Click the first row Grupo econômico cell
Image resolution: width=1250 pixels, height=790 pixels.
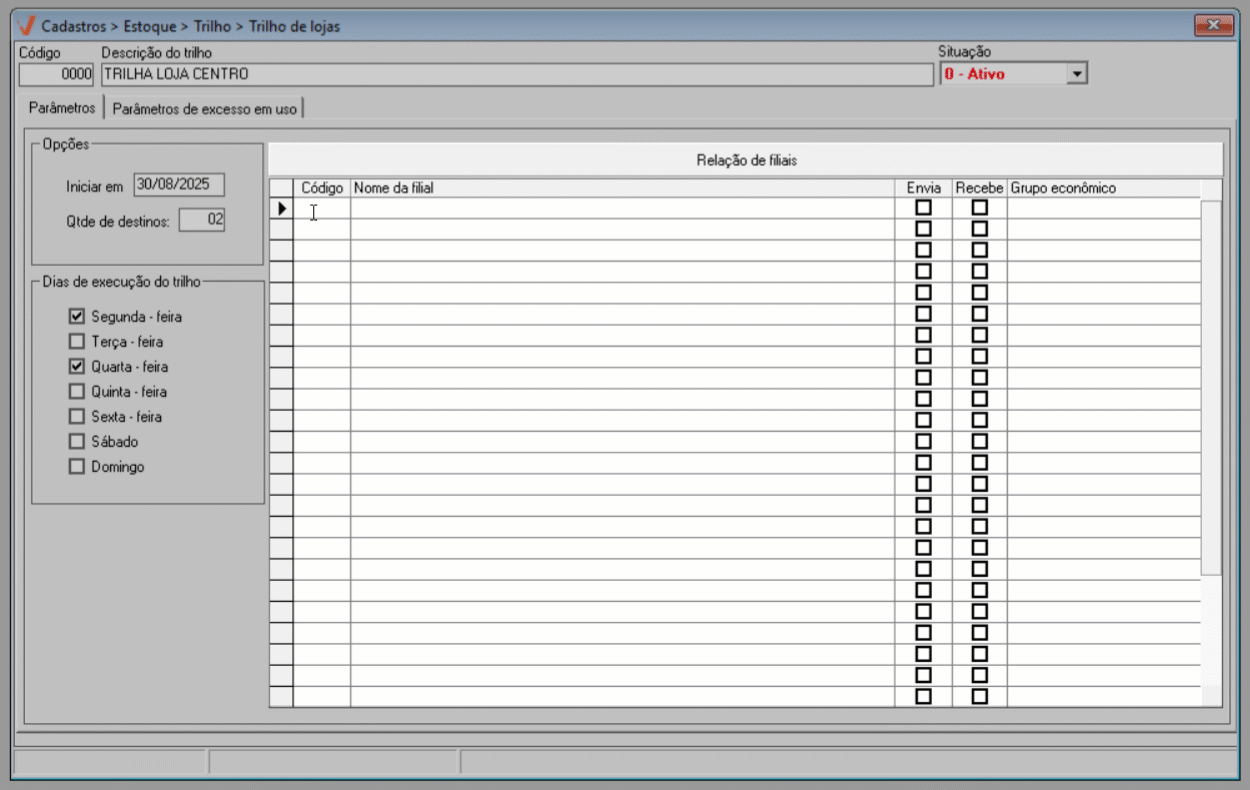[1103, 208]
